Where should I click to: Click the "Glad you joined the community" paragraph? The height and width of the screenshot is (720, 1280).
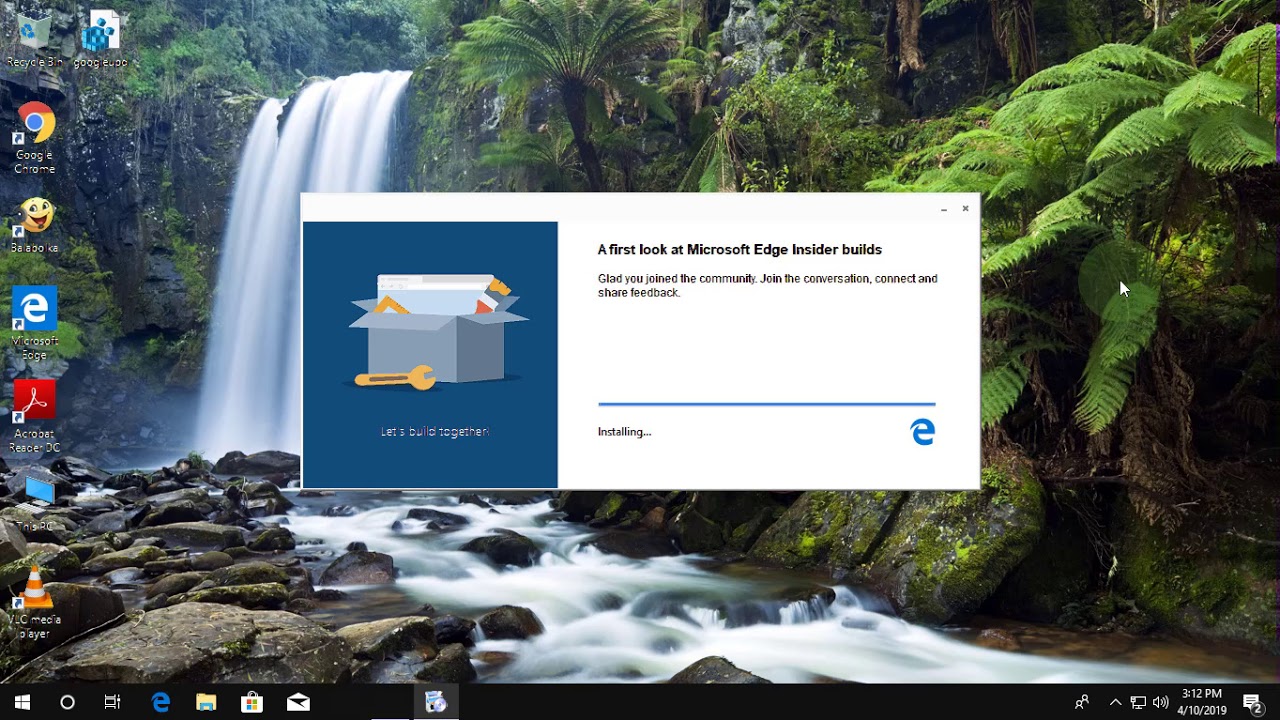(x=768, y=286)
